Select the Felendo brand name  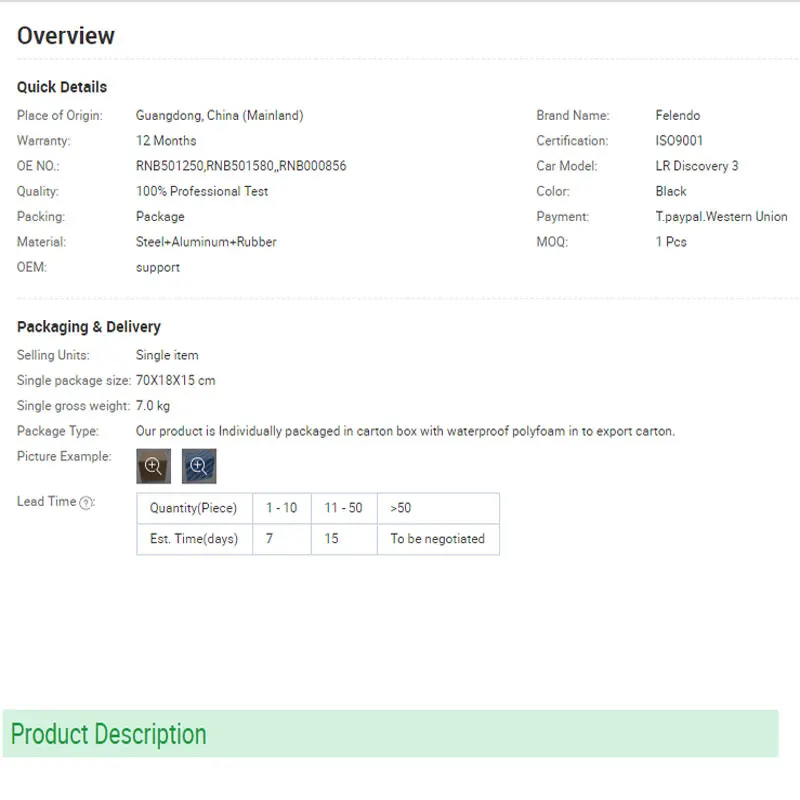(x=678, y=115)
